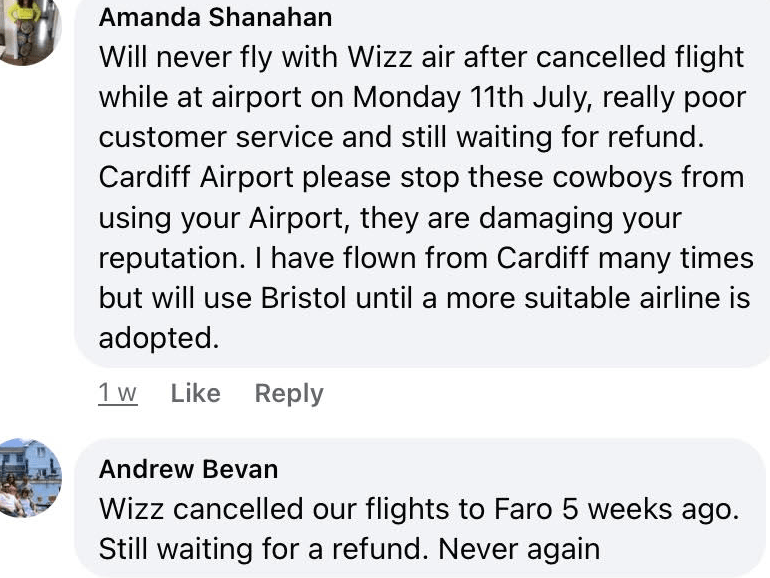
Task: Click "Cardiff Airport" in Amanda's comment
Action: pos(196,177)
